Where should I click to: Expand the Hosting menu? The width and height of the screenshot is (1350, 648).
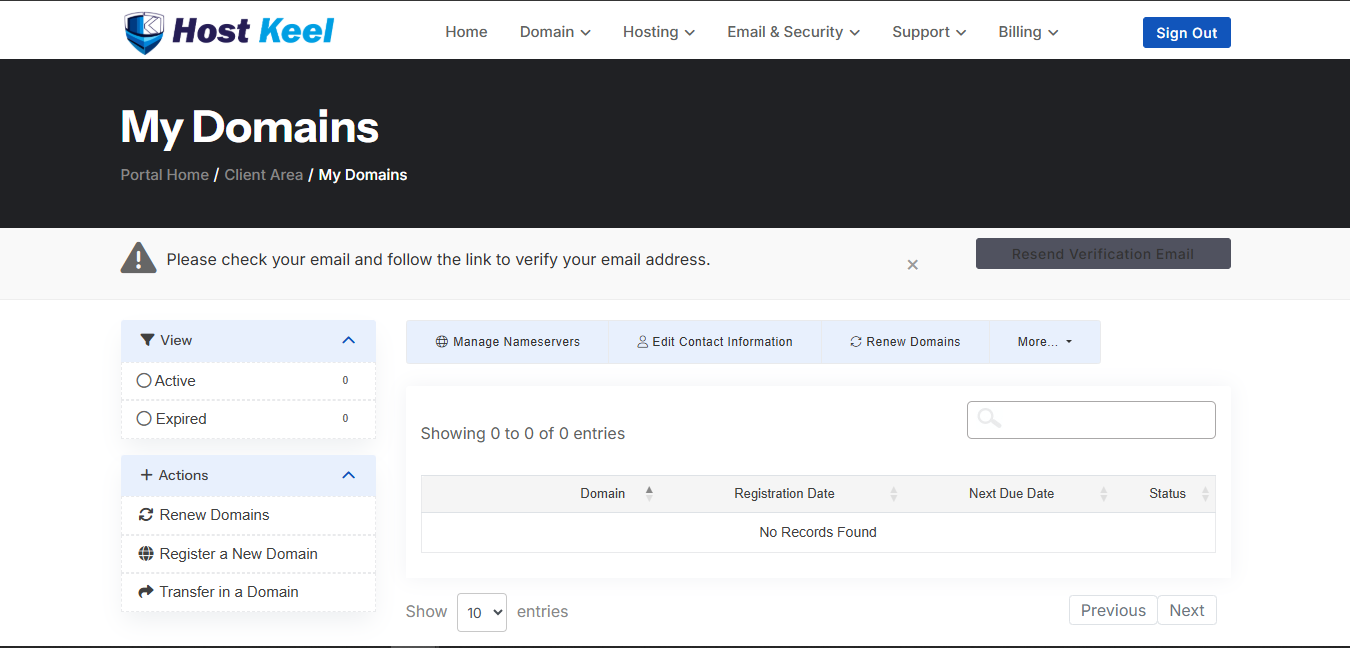(659, 32)
